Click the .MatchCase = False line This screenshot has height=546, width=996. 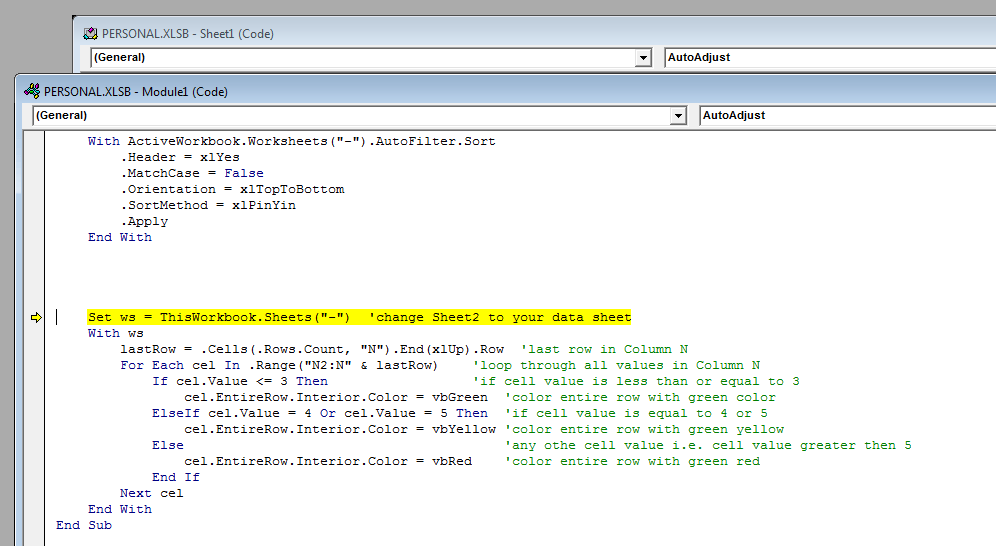pyautogui.click(x=192, y=173)
